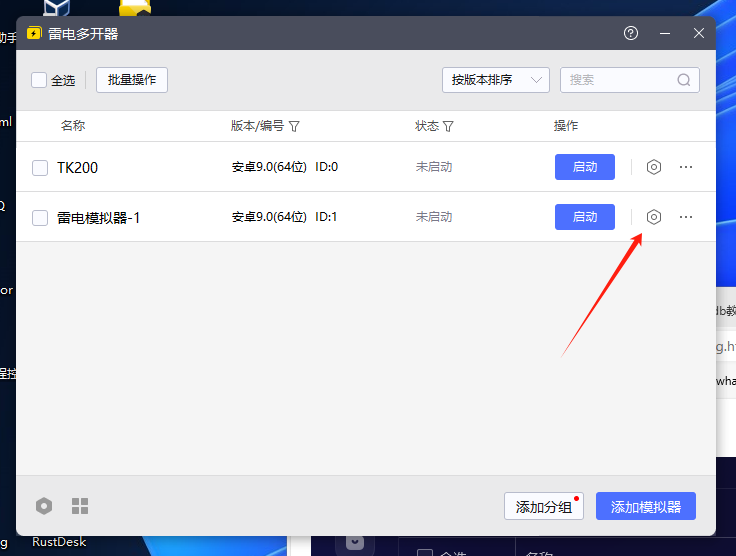Click the 版本/编号 filter funnel icon
The image size is (736, 556).
click(x=295, y=127)
